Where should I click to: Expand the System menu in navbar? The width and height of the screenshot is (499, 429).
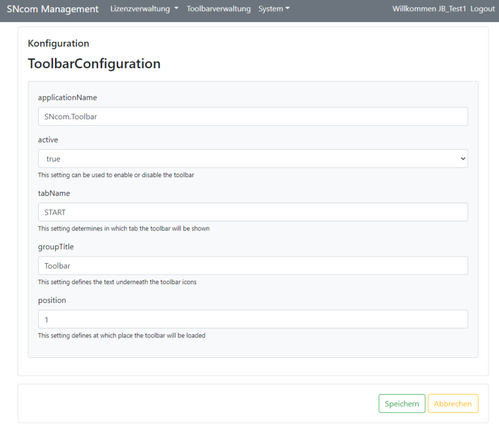[x=274, y=9]
